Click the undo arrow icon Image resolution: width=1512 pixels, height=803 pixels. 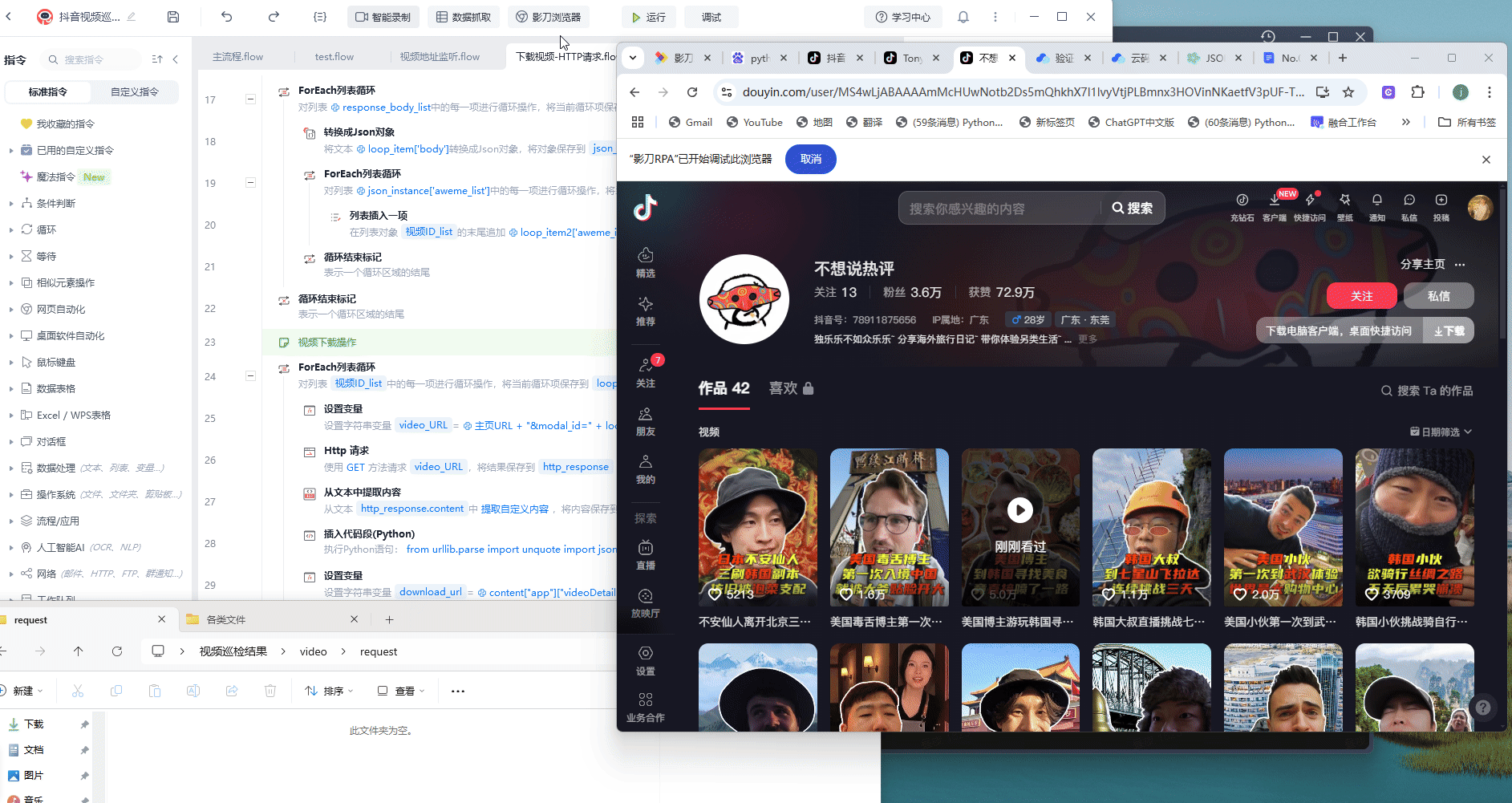[227, 17]
